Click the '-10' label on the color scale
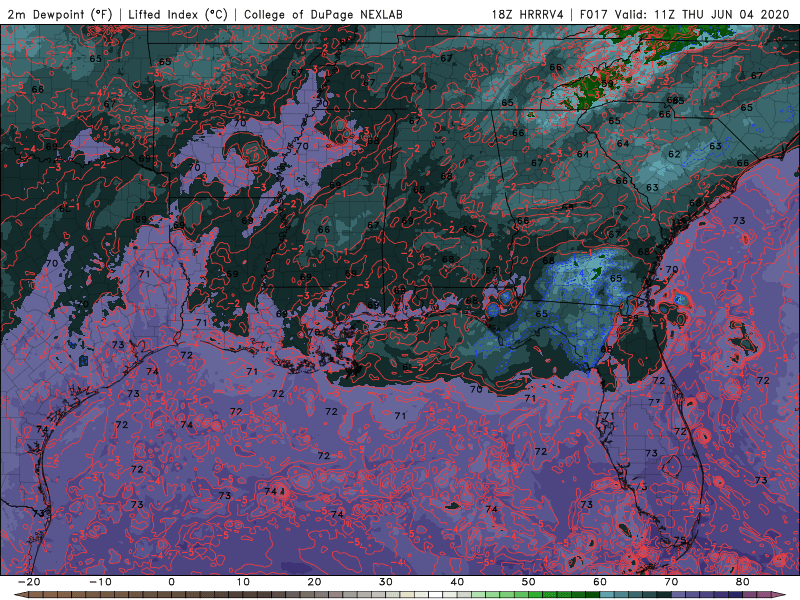The height and width of the screenshot is (600, 800). pyautogui.click(x=100, y=582)
